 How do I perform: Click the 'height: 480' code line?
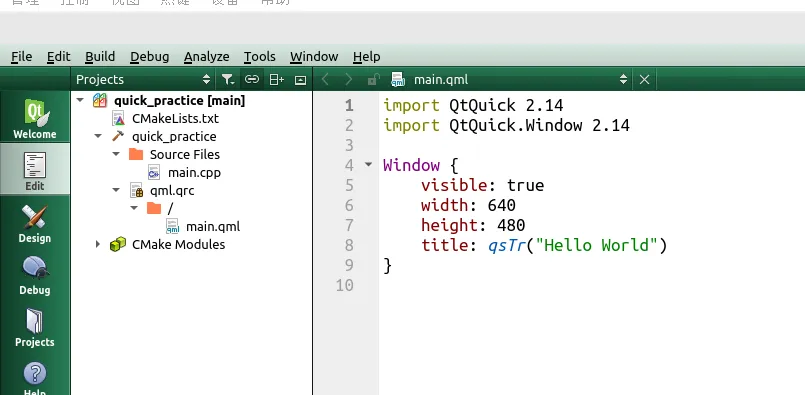[x=473, y=225]
